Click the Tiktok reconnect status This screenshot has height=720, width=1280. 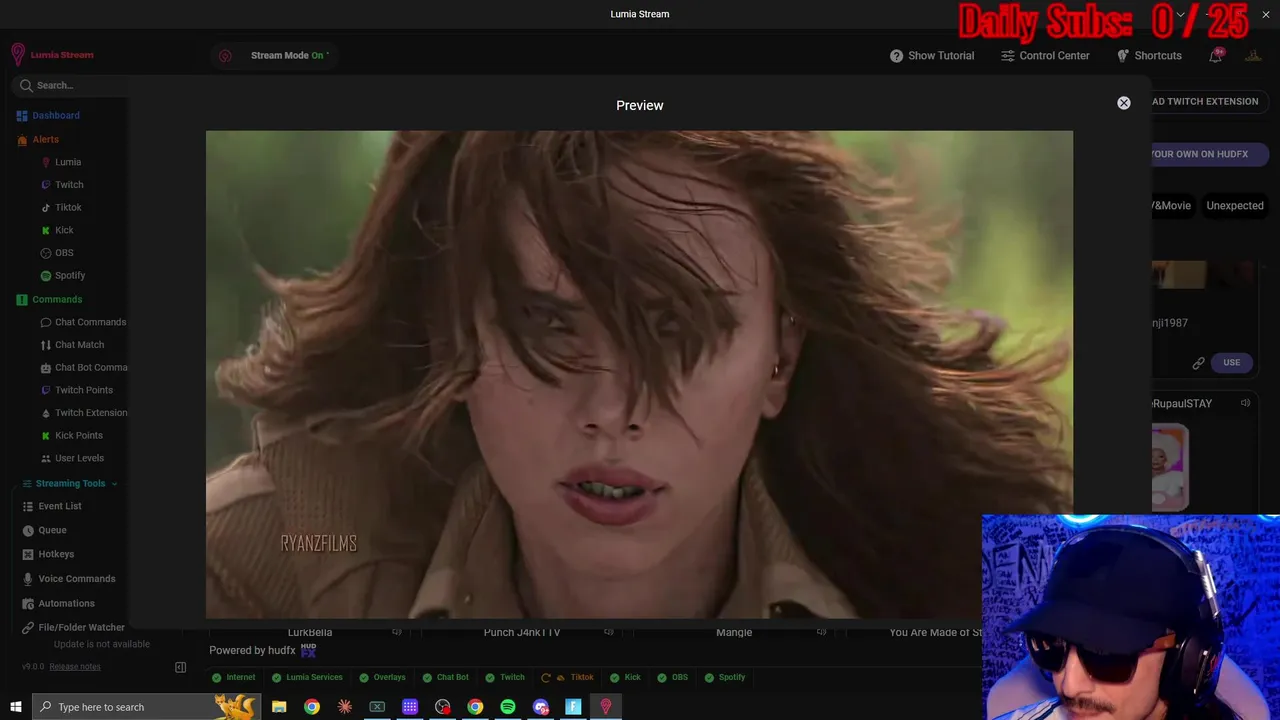[x=567, y=677]
